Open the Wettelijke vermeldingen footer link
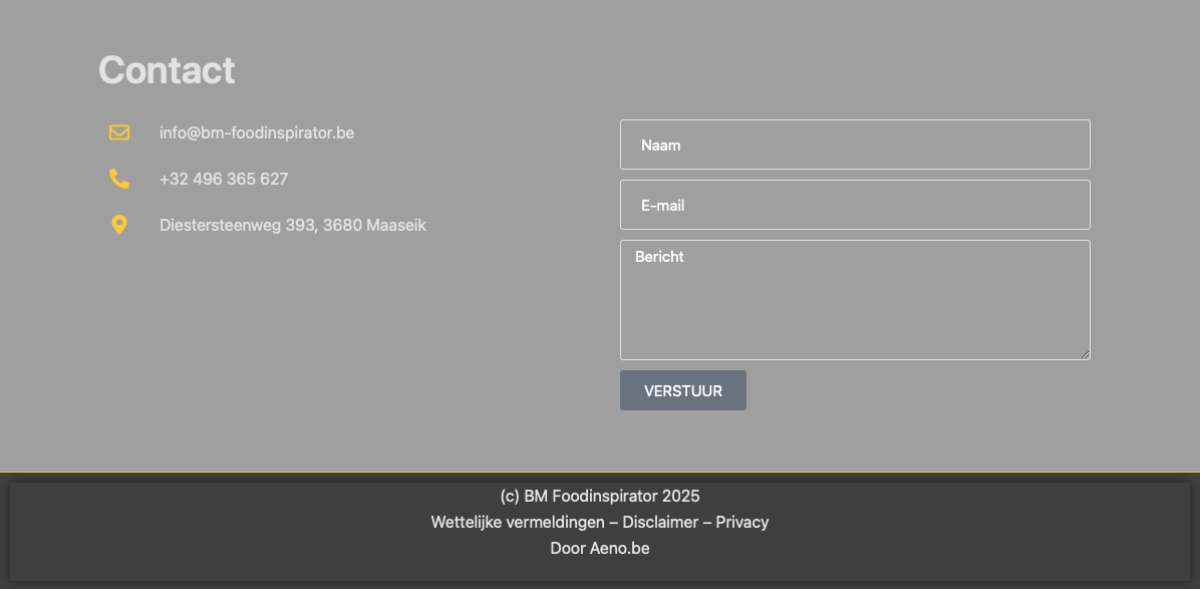 (517, 522)
